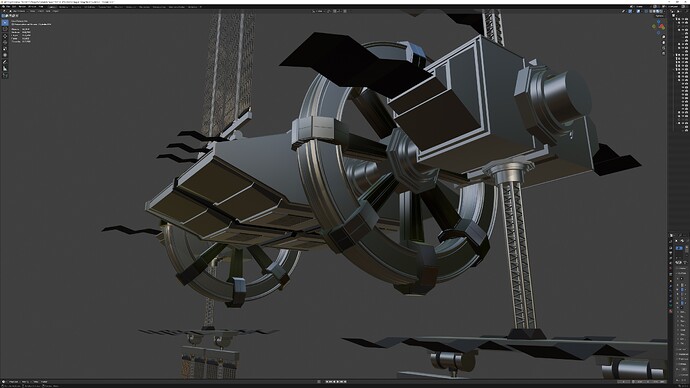Toggle X-ray mode in viewport header

(646, 11)
